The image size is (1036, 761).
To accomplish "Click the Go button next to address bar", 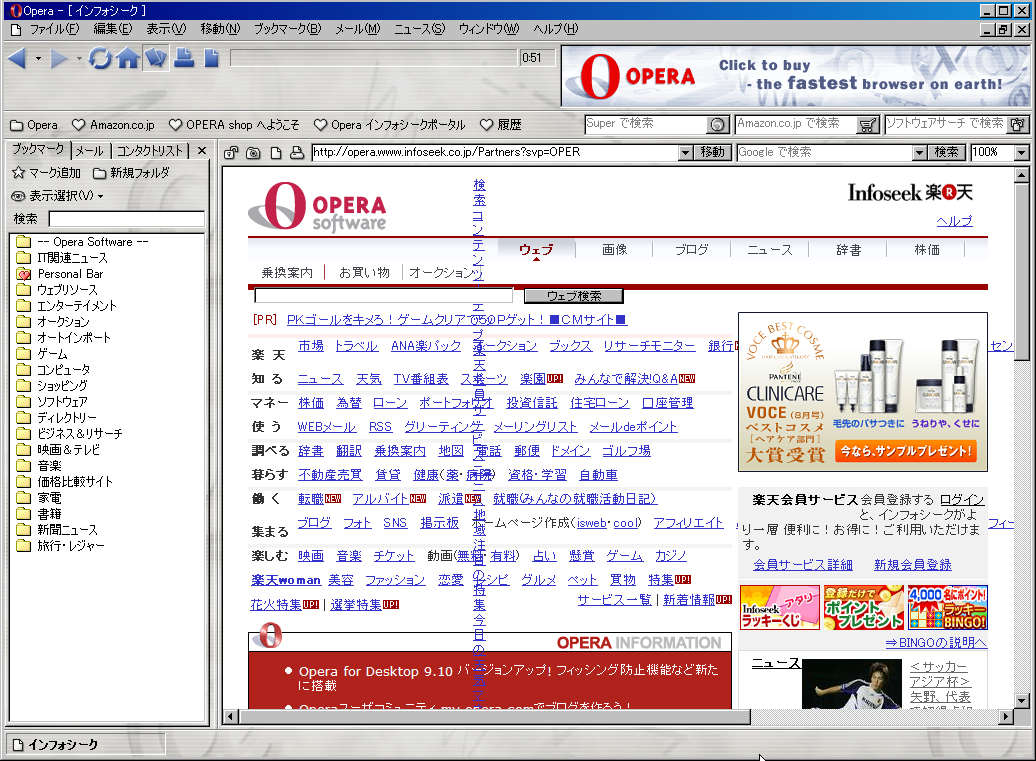I will [x=712, y=153].
